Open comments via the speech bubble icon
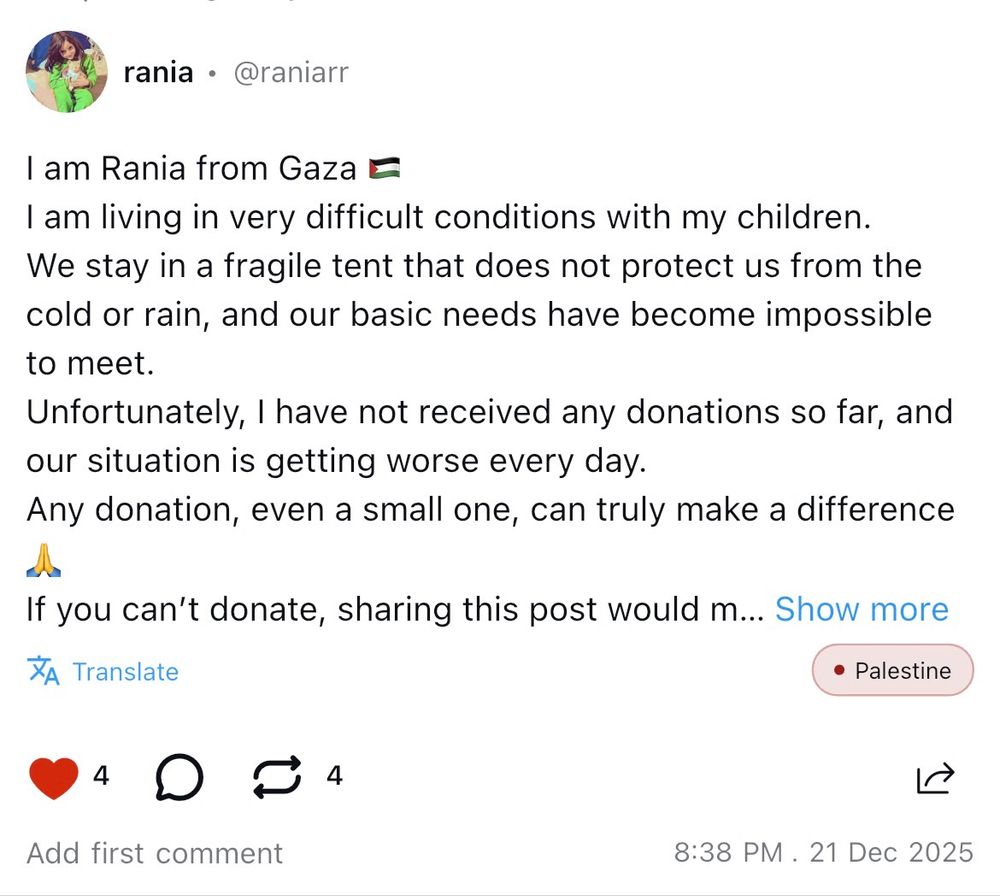This screenshot has width=1000, height=896. pyautogui.click(x=179, y=777)
